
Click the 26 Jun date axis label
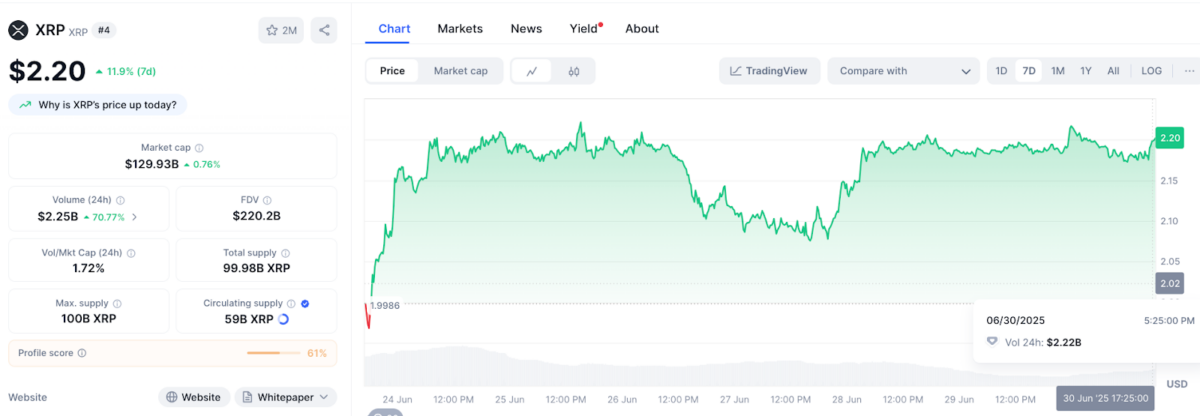(622, 398)
